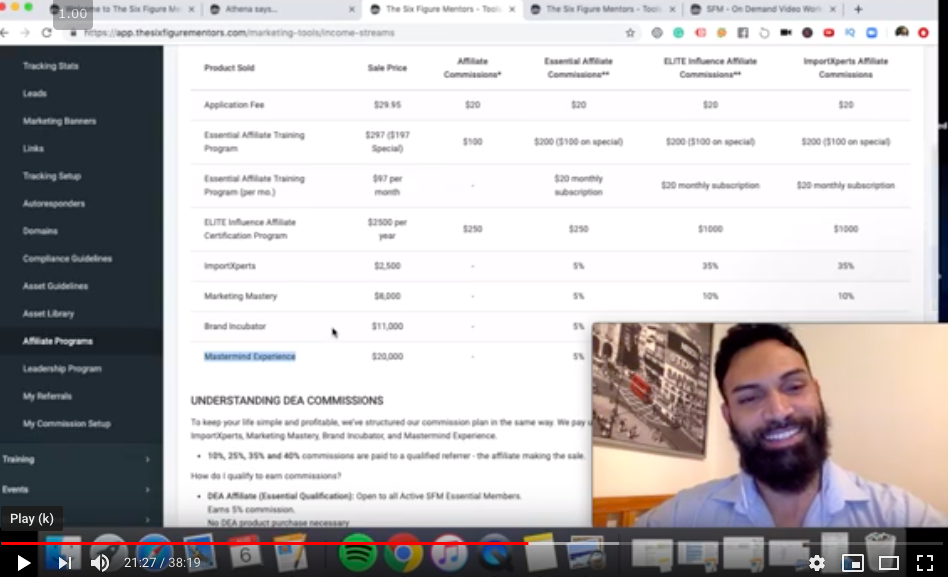Viewport: 948px width, 577px height.
Task: Click the Play button on video
Action: tap(23, 563)
